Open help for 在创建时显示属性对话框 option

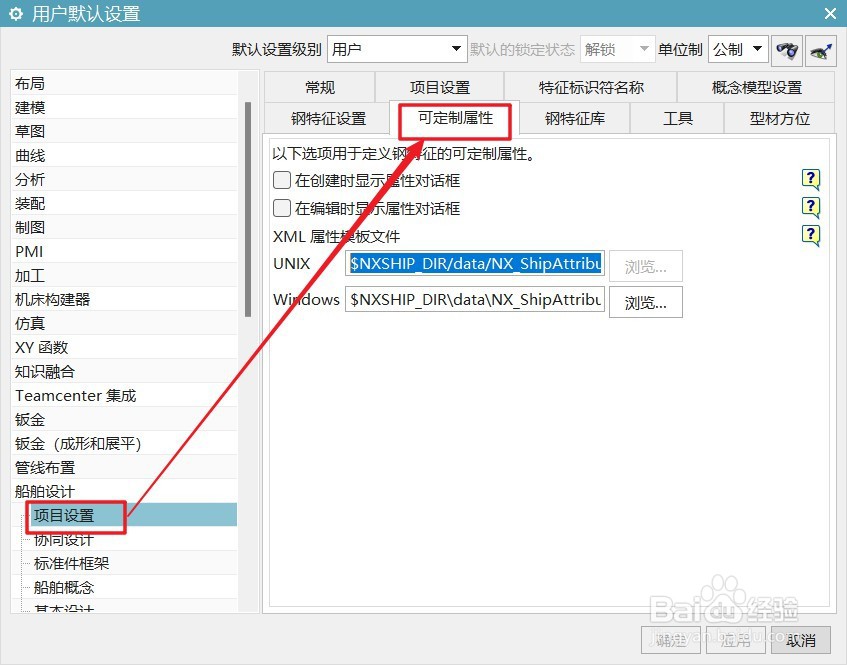coord(809,180)
